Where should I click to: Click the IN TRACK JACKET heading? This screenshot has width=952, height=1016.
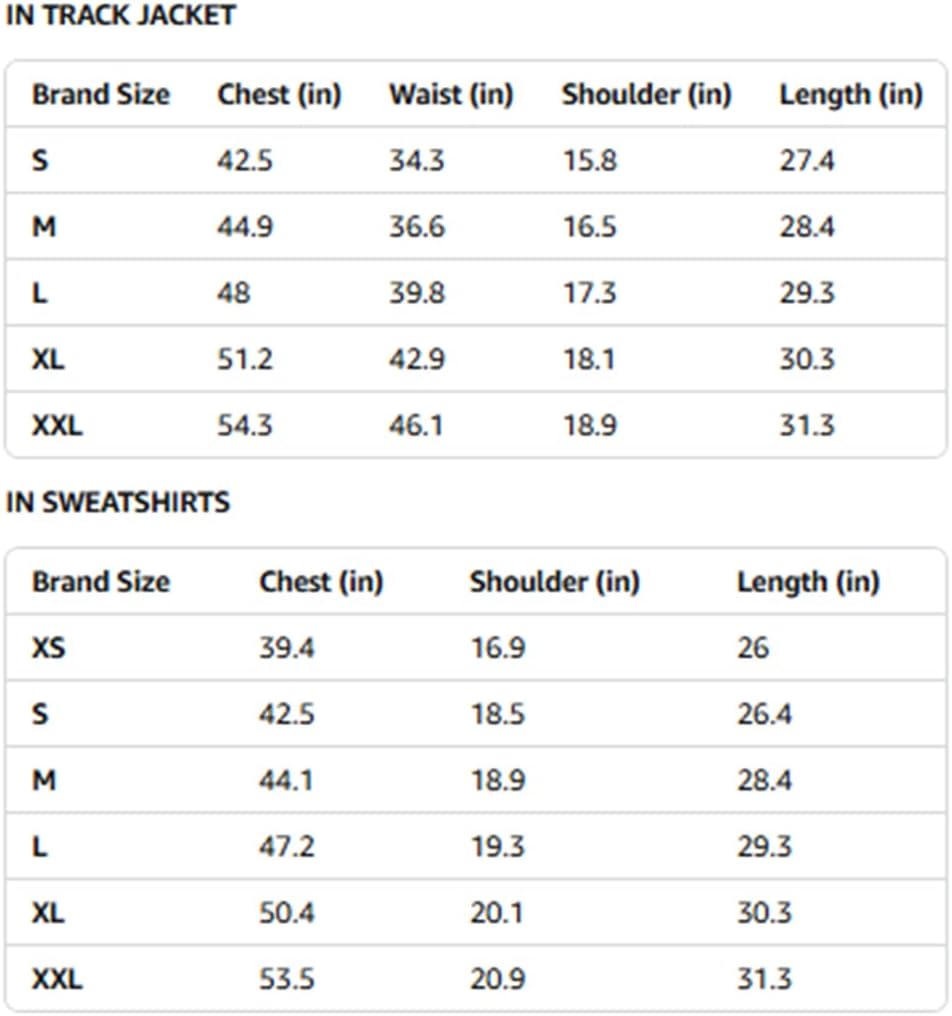click(x=121, y=15)
